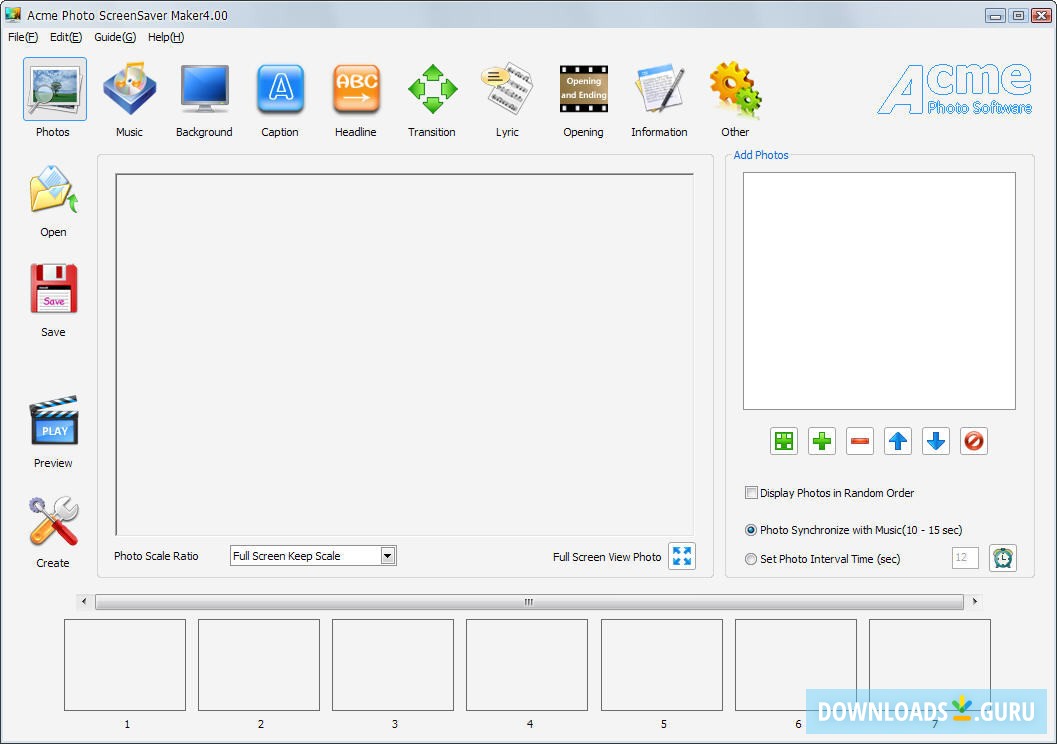Open the Help menu
Viewport: 1057px width, 744px height.
click(166, 37)
